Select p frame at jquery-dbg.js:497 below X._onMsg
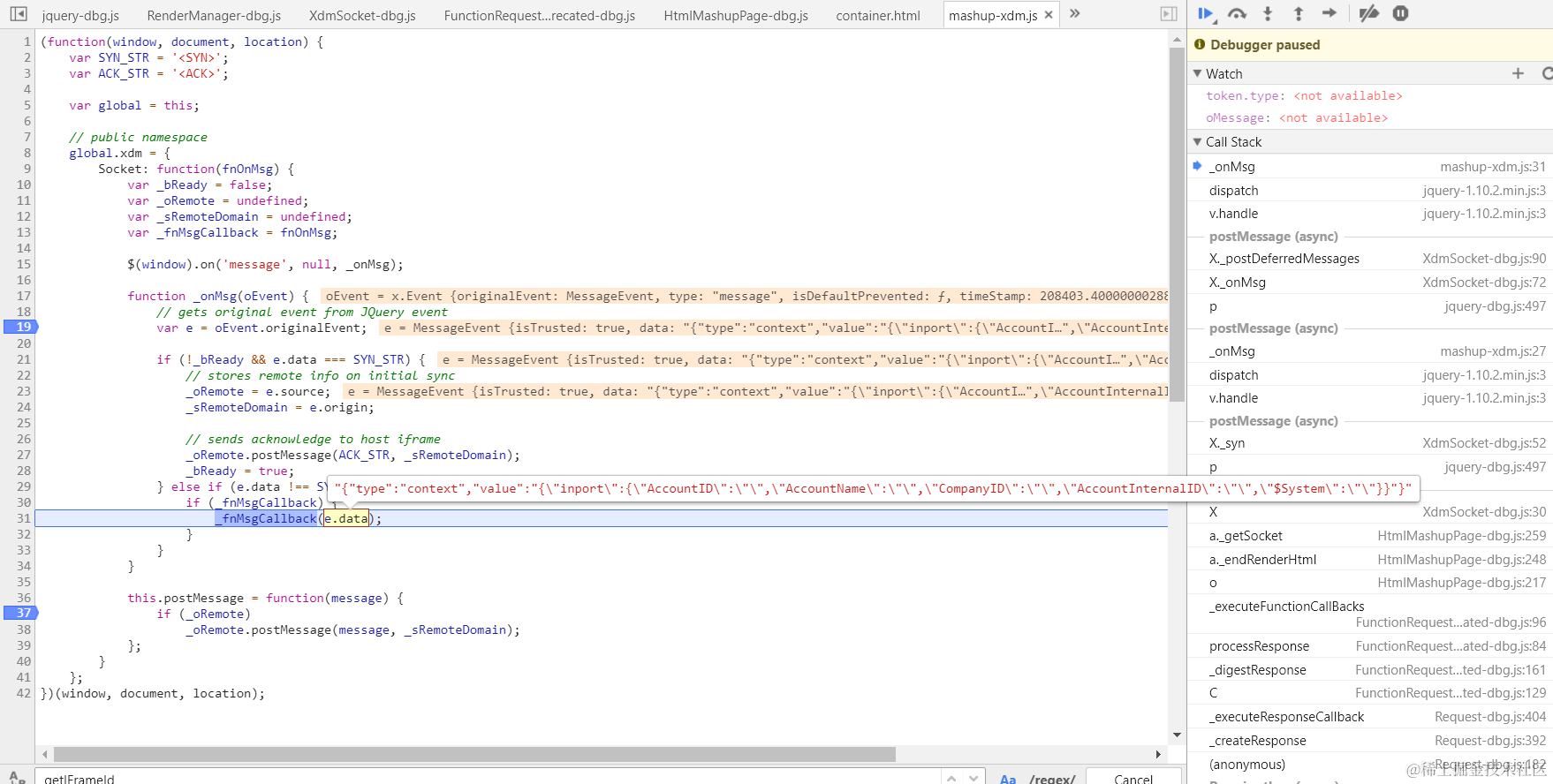The height and width of the screenshot is (784, 1553). pyautogui.click(x=1370, y=306)
